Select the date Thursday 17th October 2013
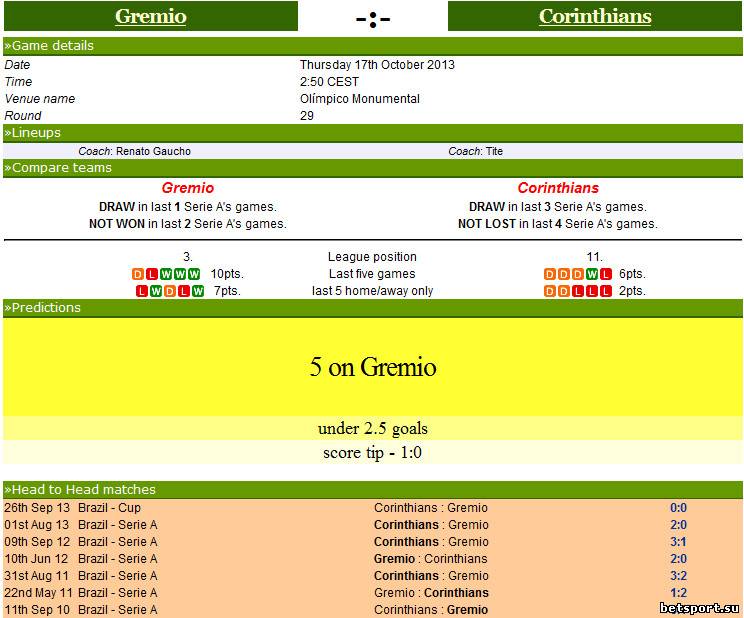The height and width of the screenshot is (618, 744). tap(377, 65)
